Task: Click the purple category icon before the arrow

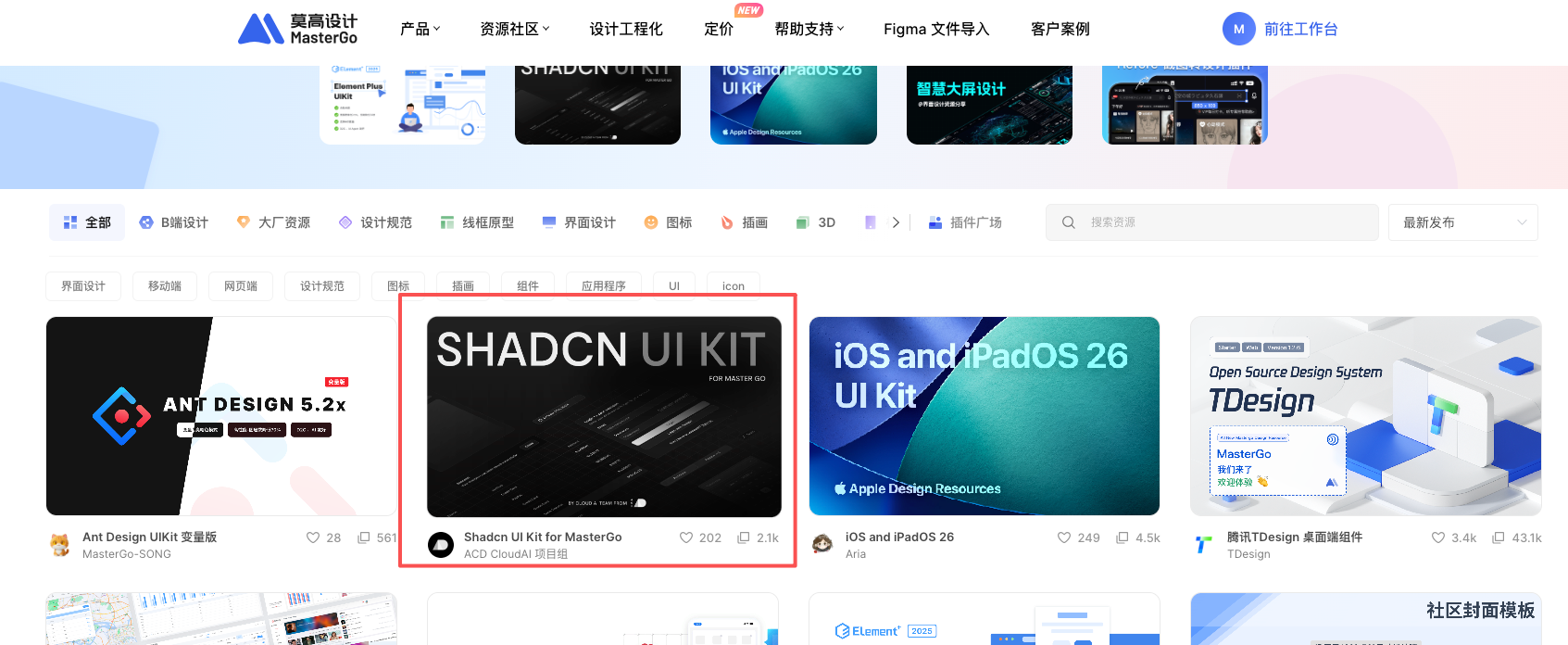Action: pyautogui.click(x=871, y=222)
